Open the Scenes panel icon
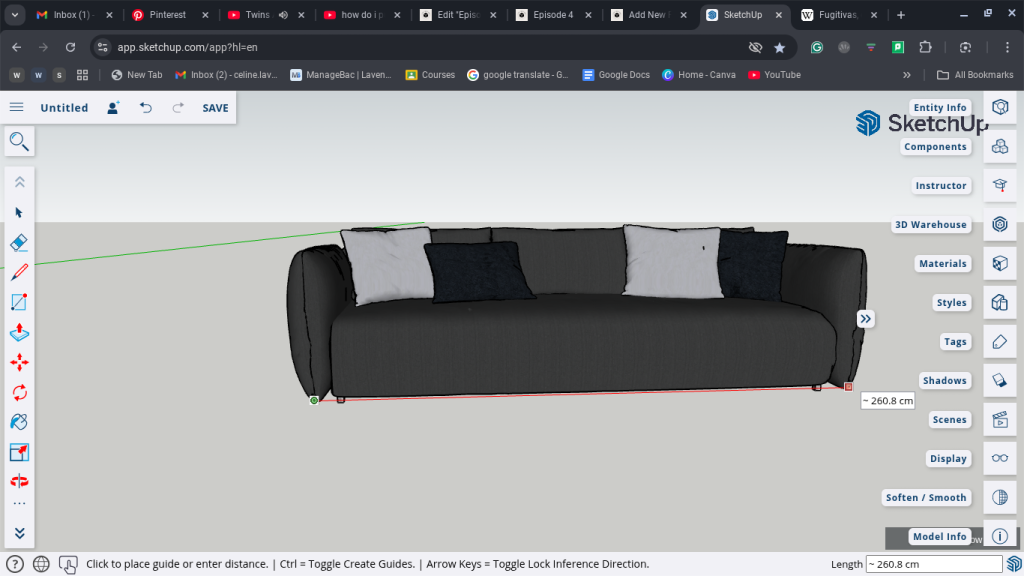Image resolution: width=1024 pixels, height=576 pixels. 999,420
